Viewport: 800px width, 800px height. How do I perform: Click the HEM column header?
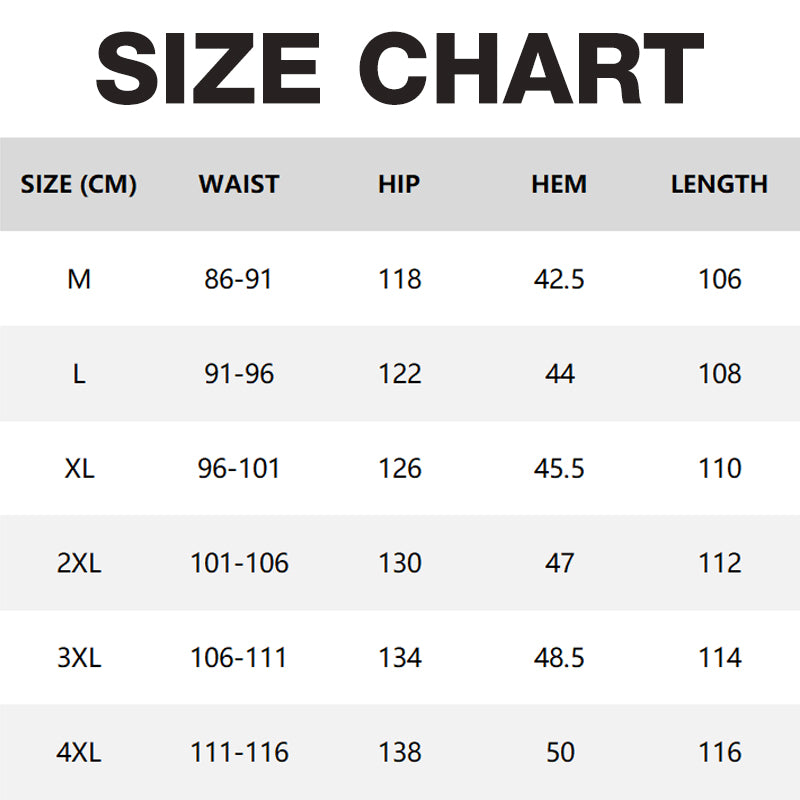click(559, 184)
